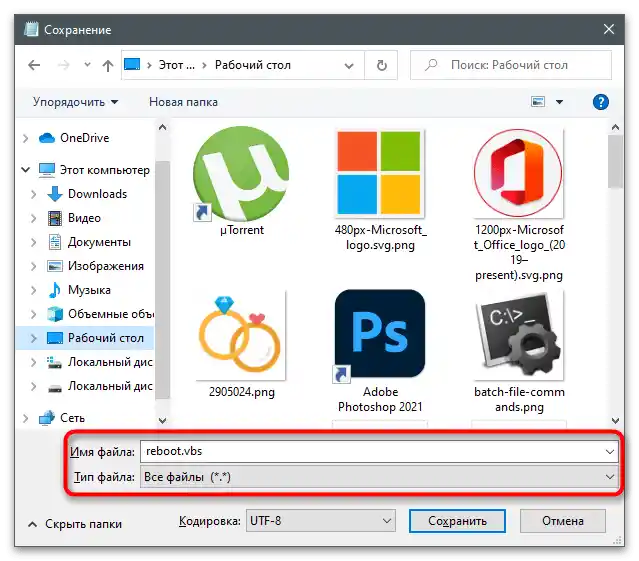Viewport: 639px width, 561px height.
Task: Close the Сохранение dialog
Action: (609, 29)
